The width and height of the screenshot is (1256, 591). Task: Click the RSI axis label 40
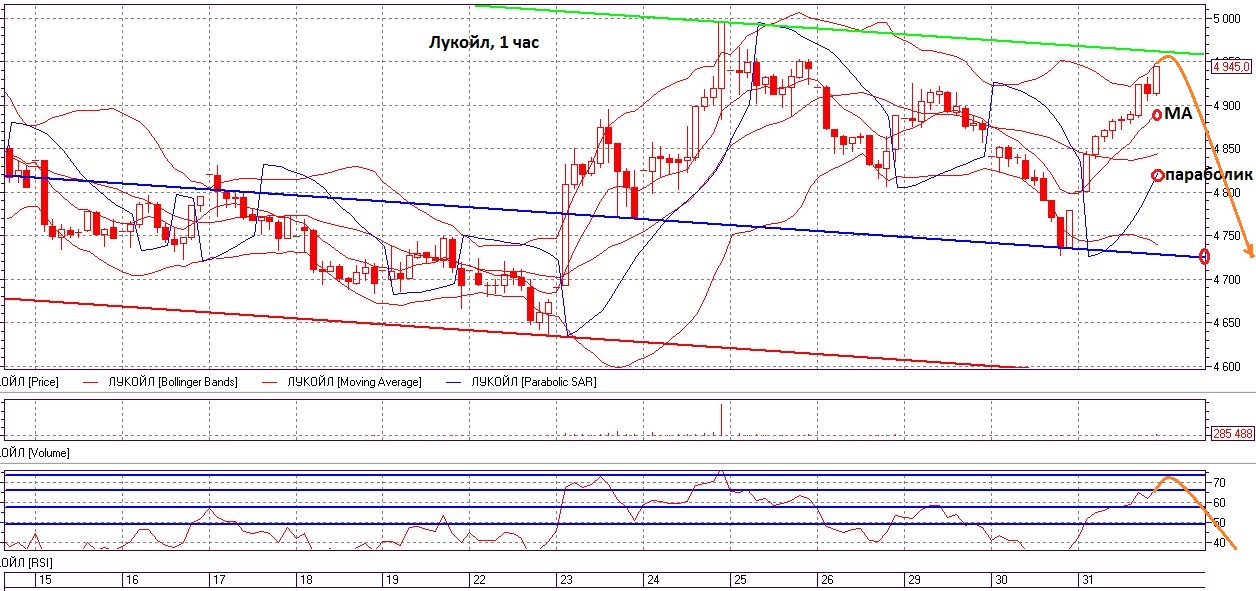[1219, 543]
